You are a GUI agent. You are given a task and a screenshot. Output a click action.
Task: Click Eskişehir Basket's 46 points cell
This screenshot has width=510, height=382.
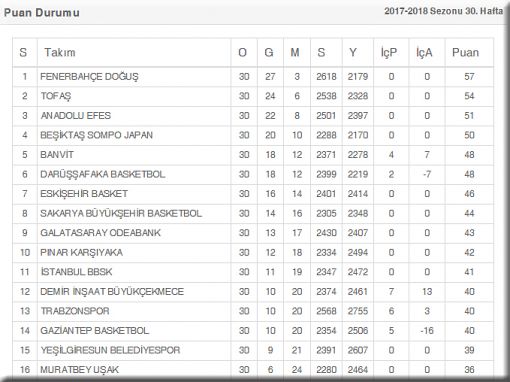pos(469,194)
